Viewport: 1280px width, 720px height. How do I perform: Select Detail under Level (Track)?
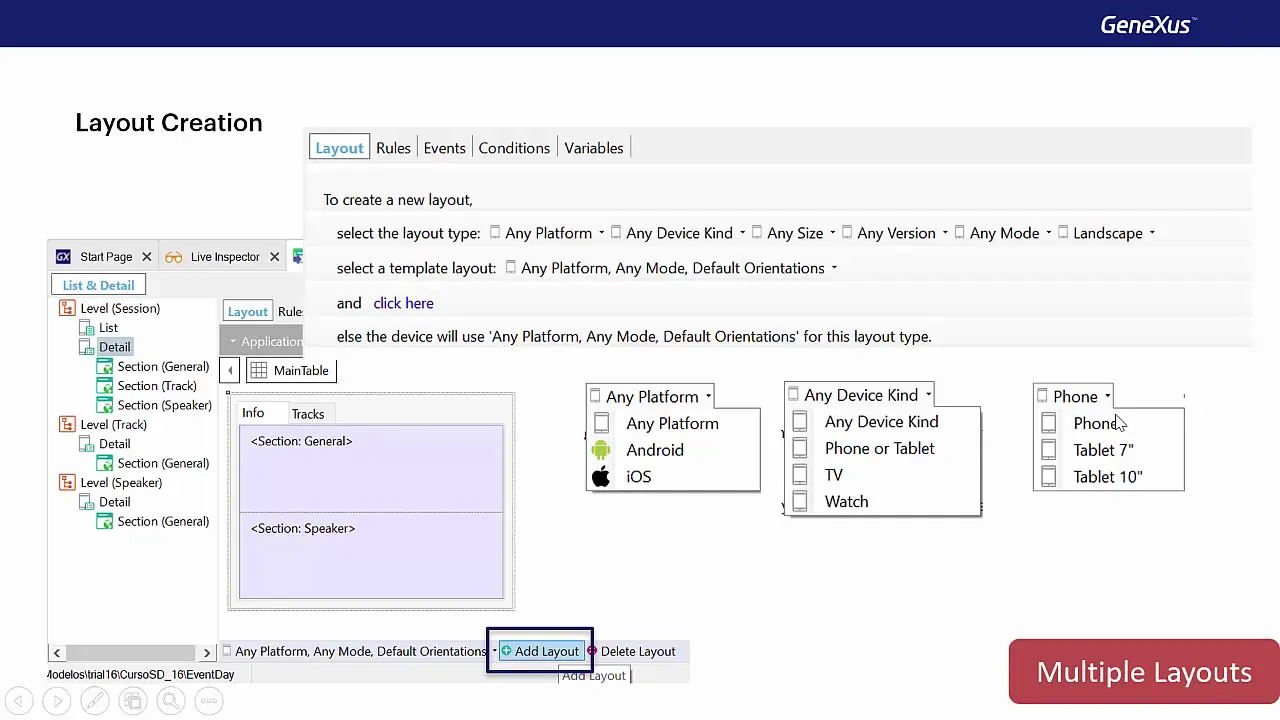point(114,444)
